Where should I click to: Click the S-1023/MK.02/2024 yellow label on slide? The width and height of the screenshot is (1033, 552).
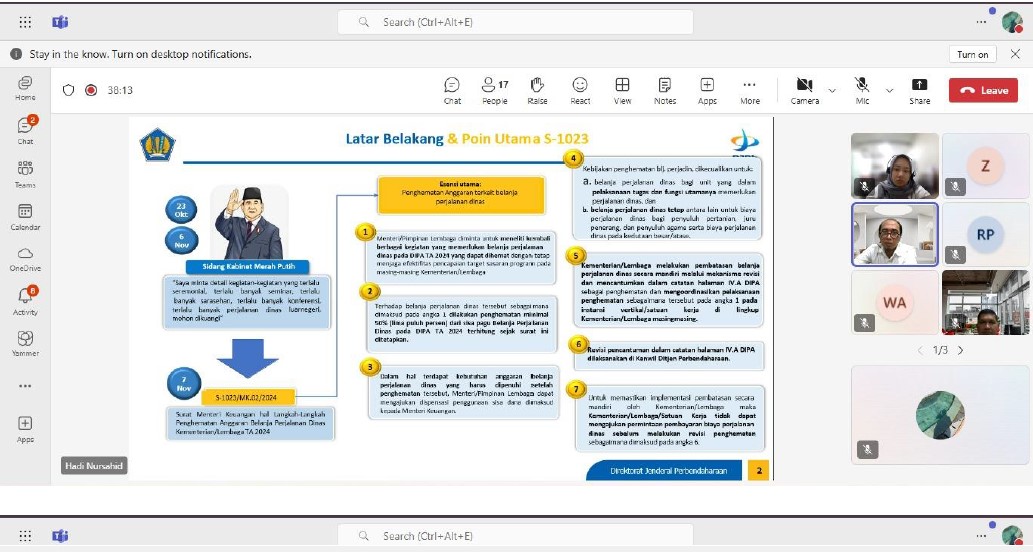point(248,397)
